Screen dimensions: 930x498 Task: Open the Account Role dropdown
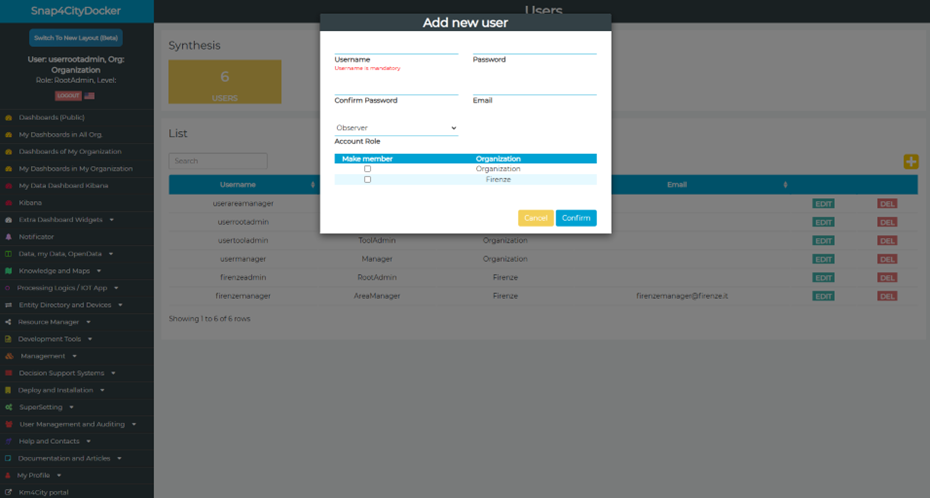pyautogui.click(x=396, y=128)
